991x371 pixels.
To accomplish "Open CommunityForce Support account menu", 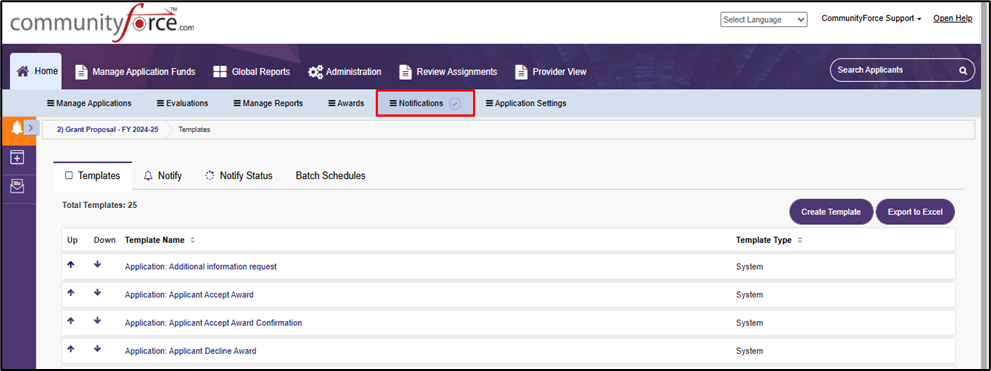I will point(872,18).
